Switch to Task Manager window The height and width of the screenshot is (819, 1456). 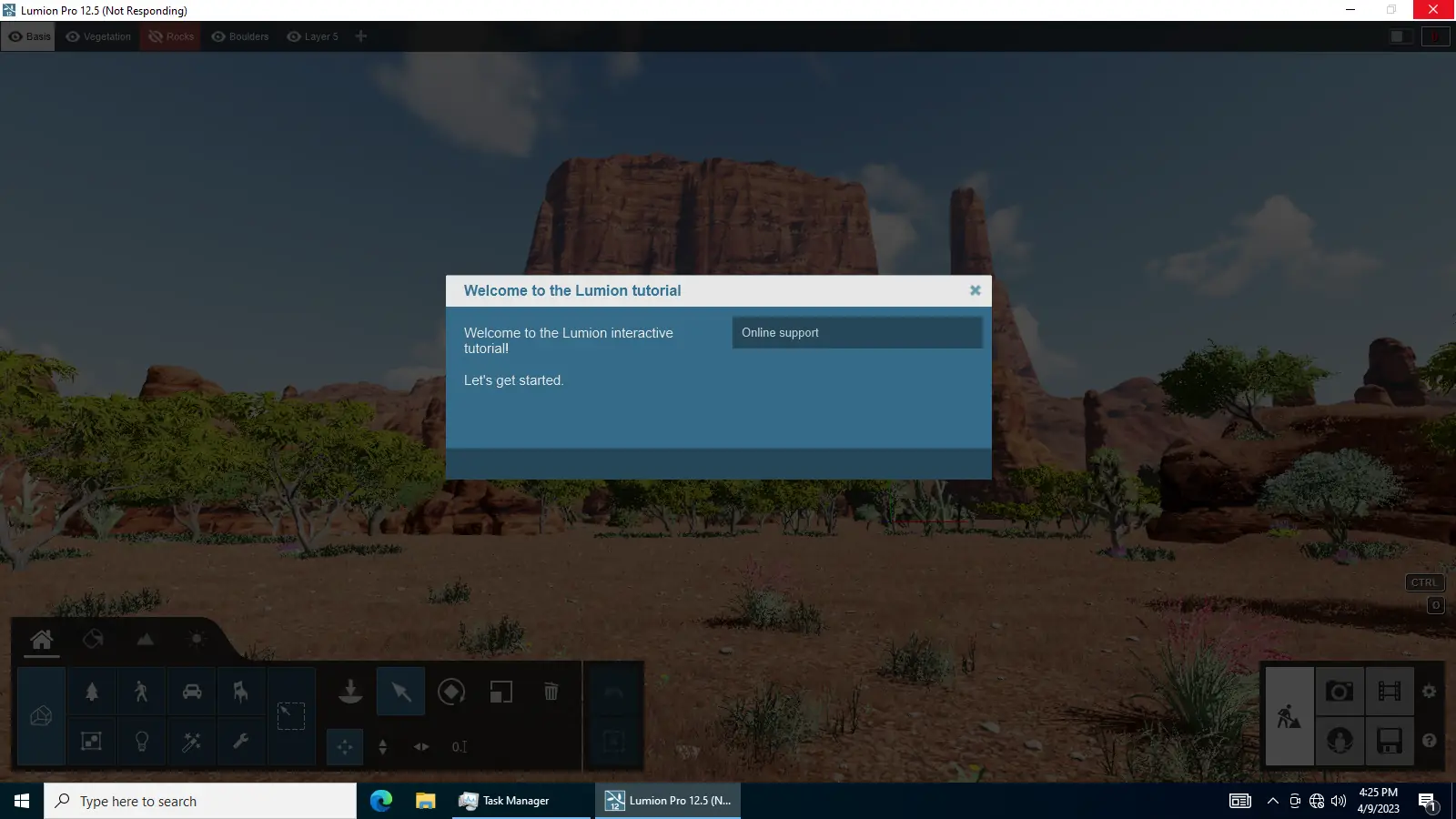pos(521,801)
